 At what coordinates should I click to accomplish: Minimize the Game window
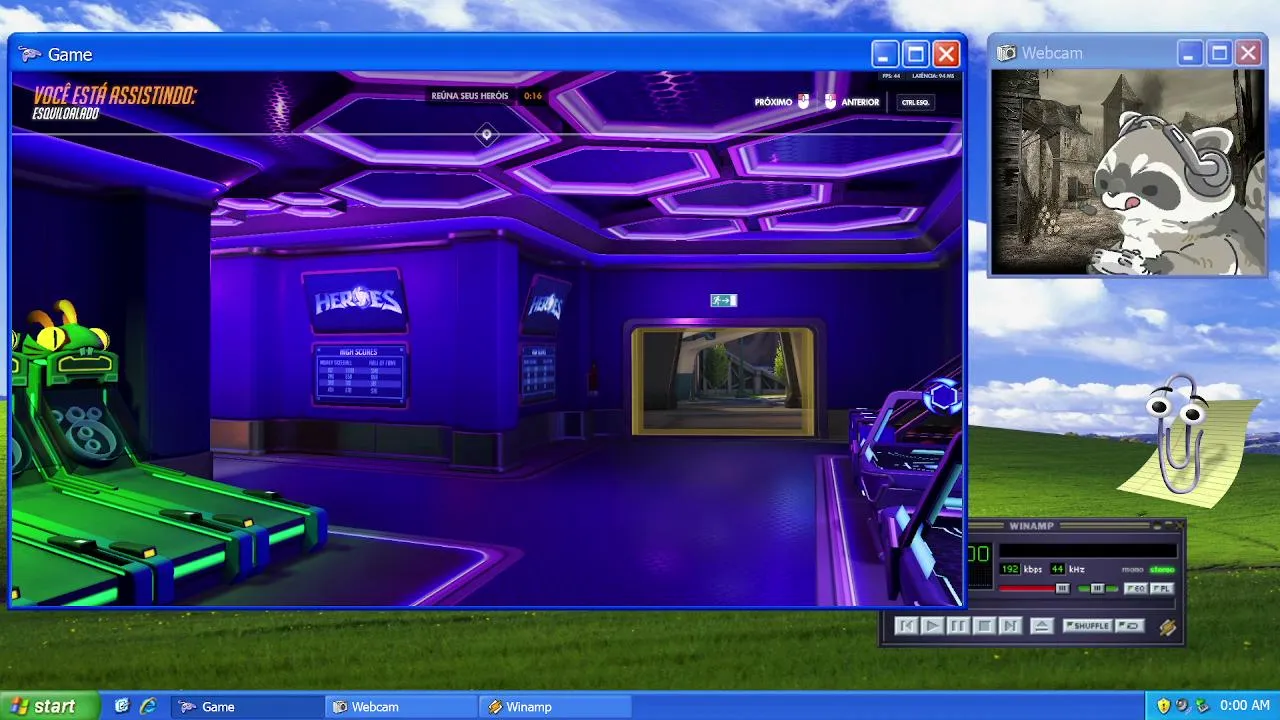coord(884,54)
